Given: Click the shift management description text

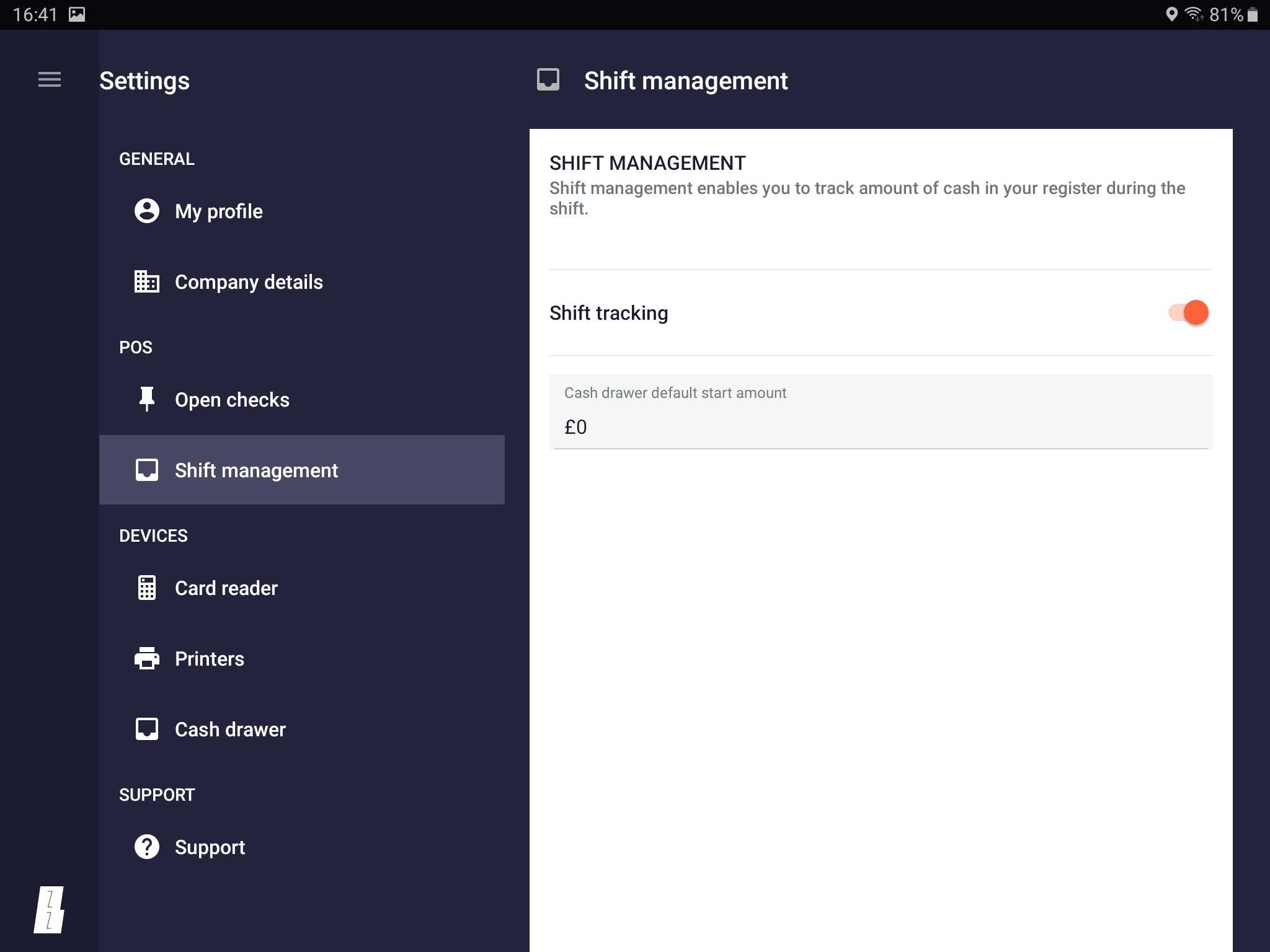Looking at the screenshot, I should click(867, 198).
